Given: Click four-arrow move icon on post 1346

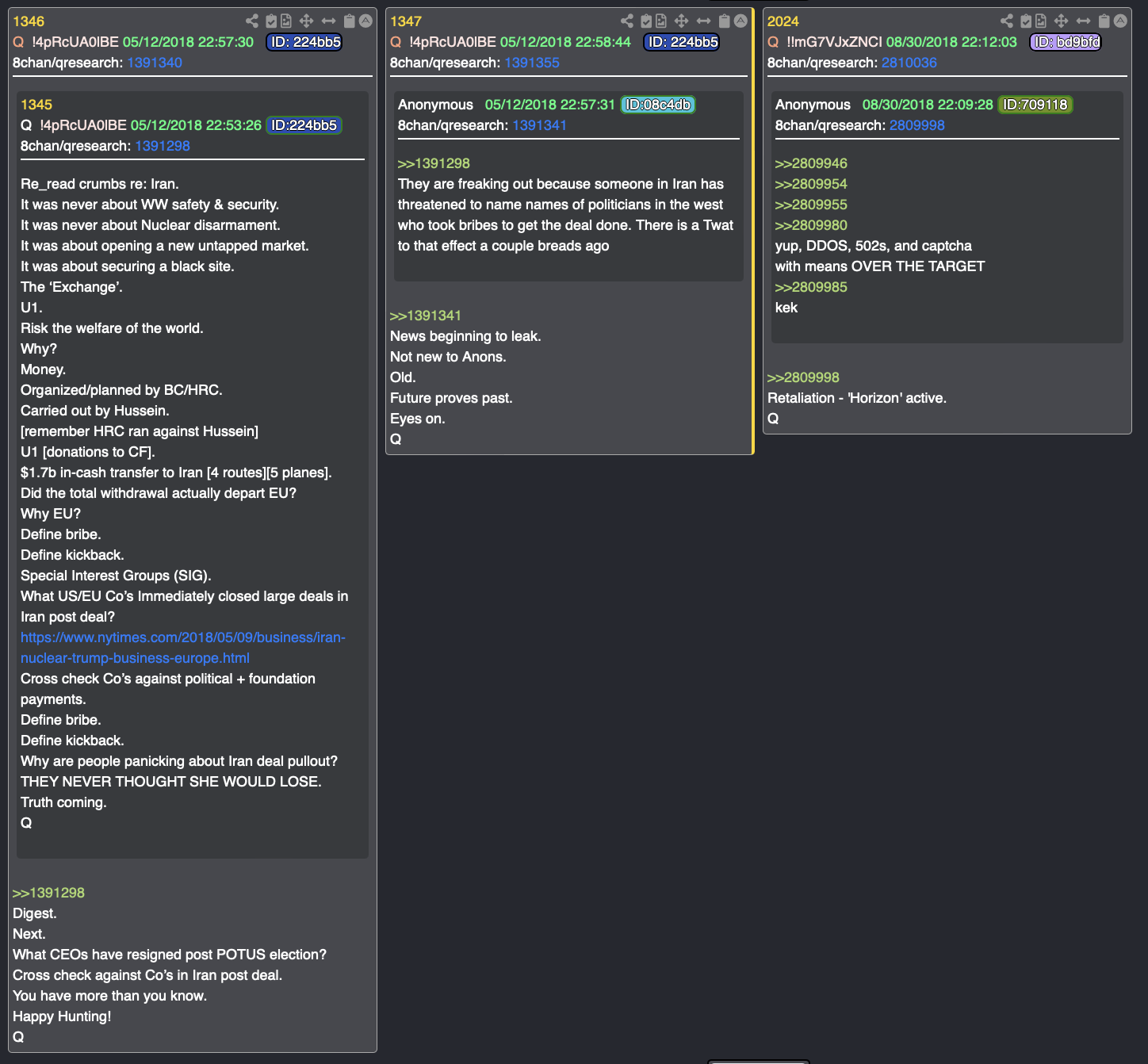Looking at the screenshot, I should tap(306, 21).
